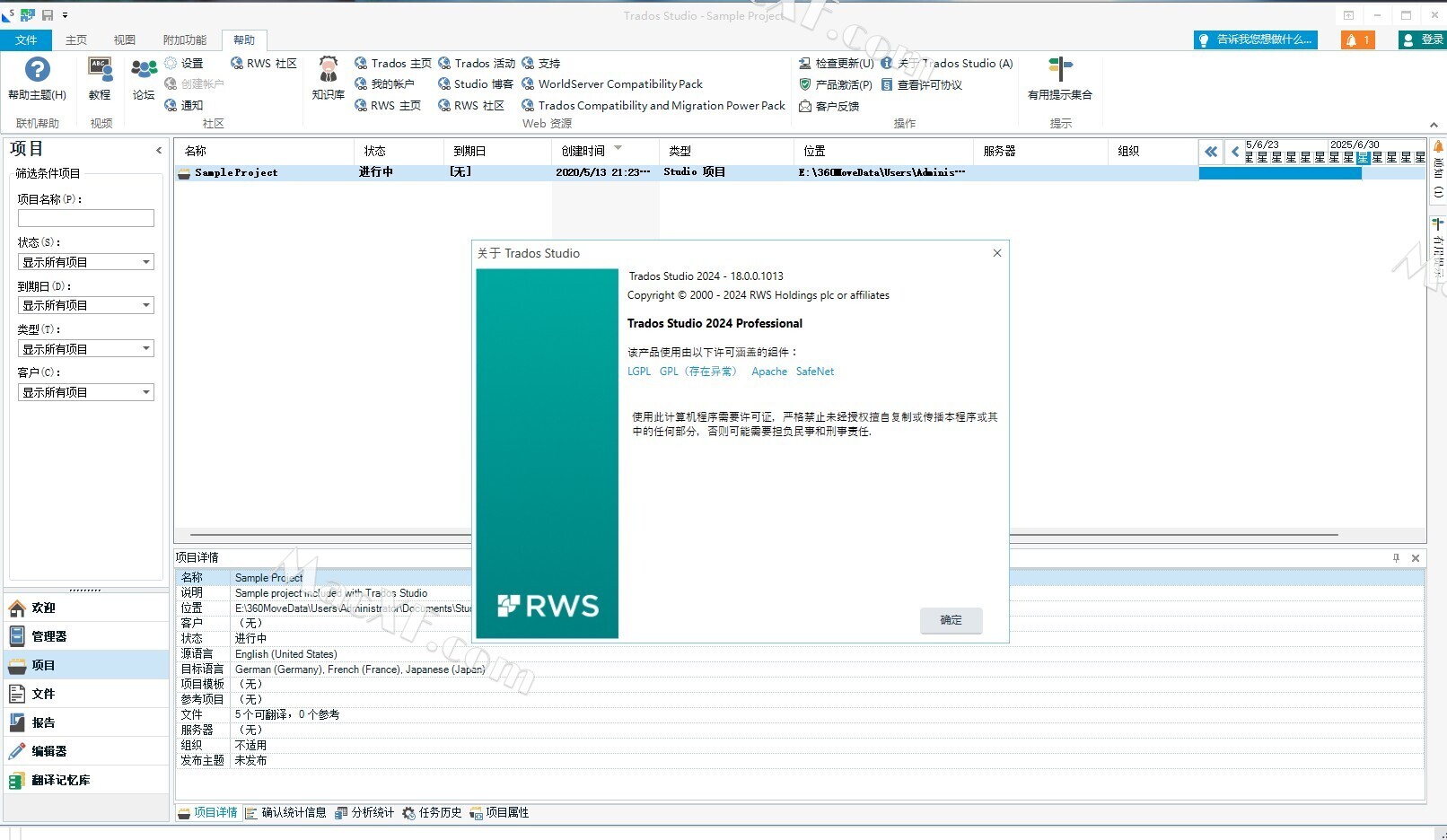Open WorldServer Compatibility Pack

612,83
